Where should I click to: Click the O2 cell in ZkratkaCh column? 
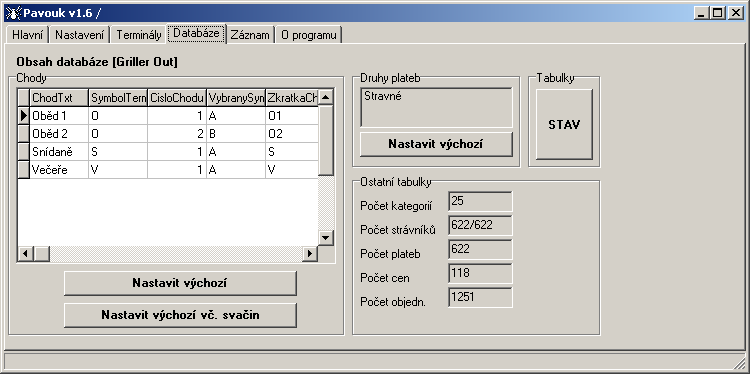pos(292,134)
